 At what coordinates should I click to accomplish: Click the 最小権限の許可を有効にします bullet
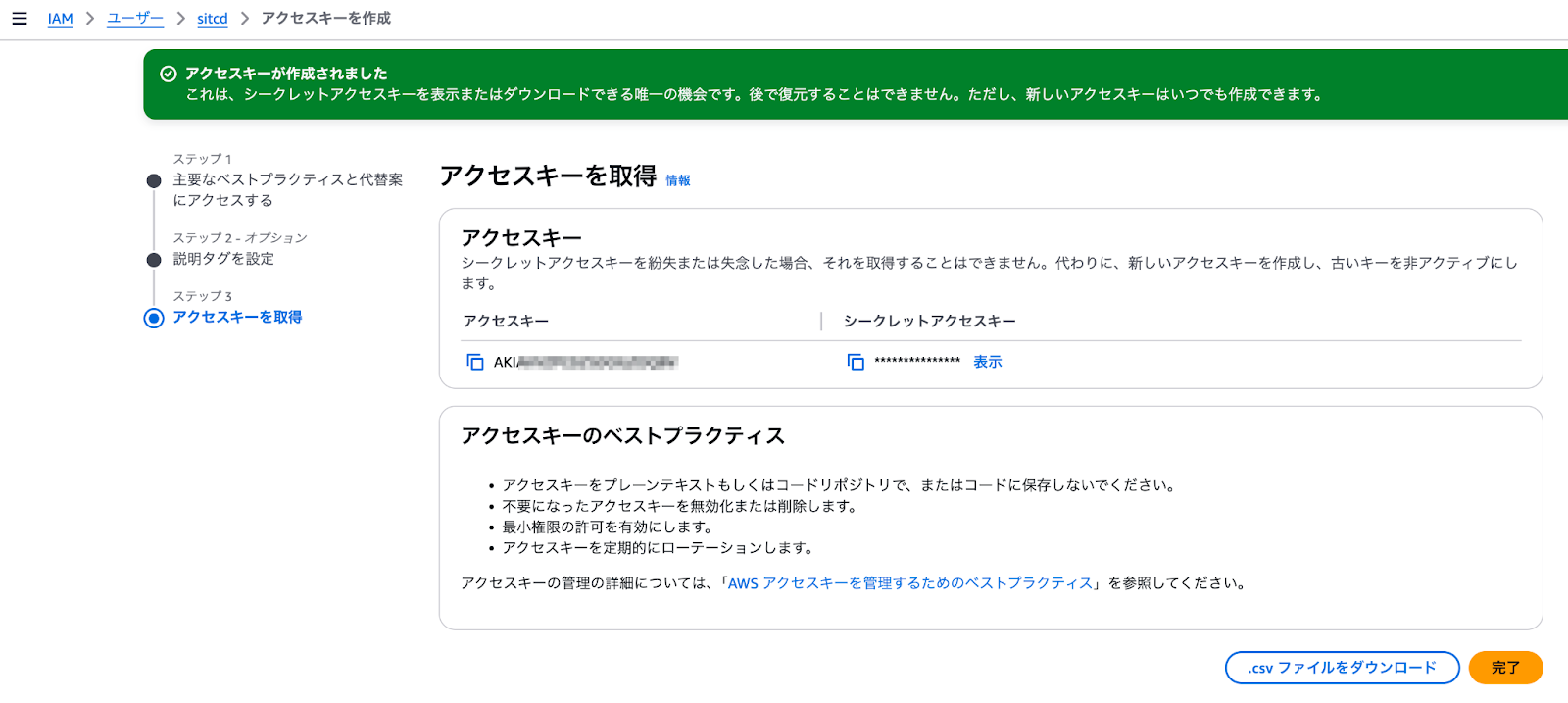coord(608,527)
